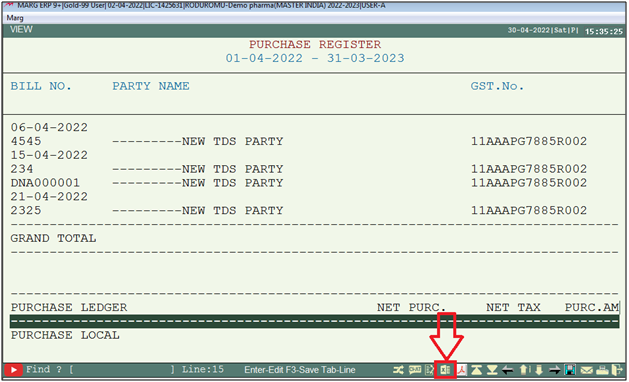Select bill DNA000001
The height and width of the screenshot is (382, 629).
[45, 183]
